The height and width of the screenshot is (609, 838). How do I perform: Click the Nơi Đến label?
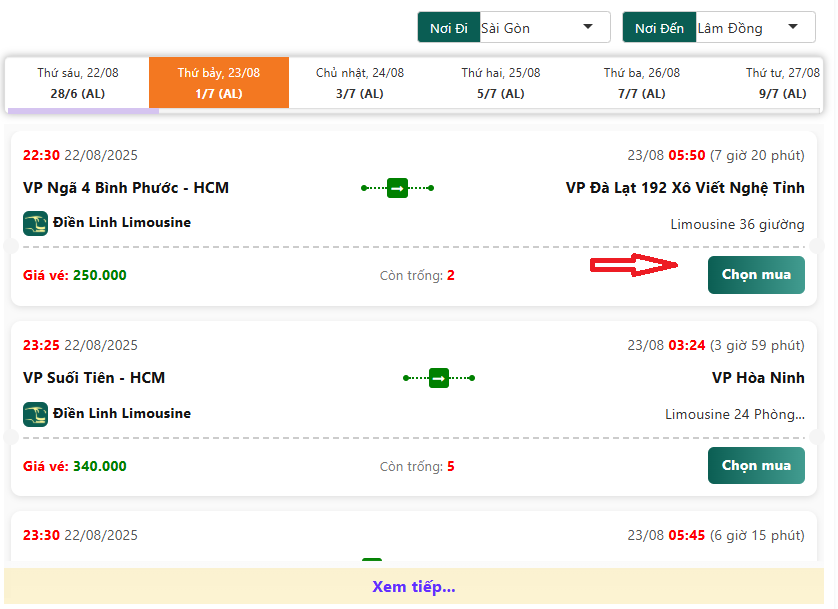659,28
